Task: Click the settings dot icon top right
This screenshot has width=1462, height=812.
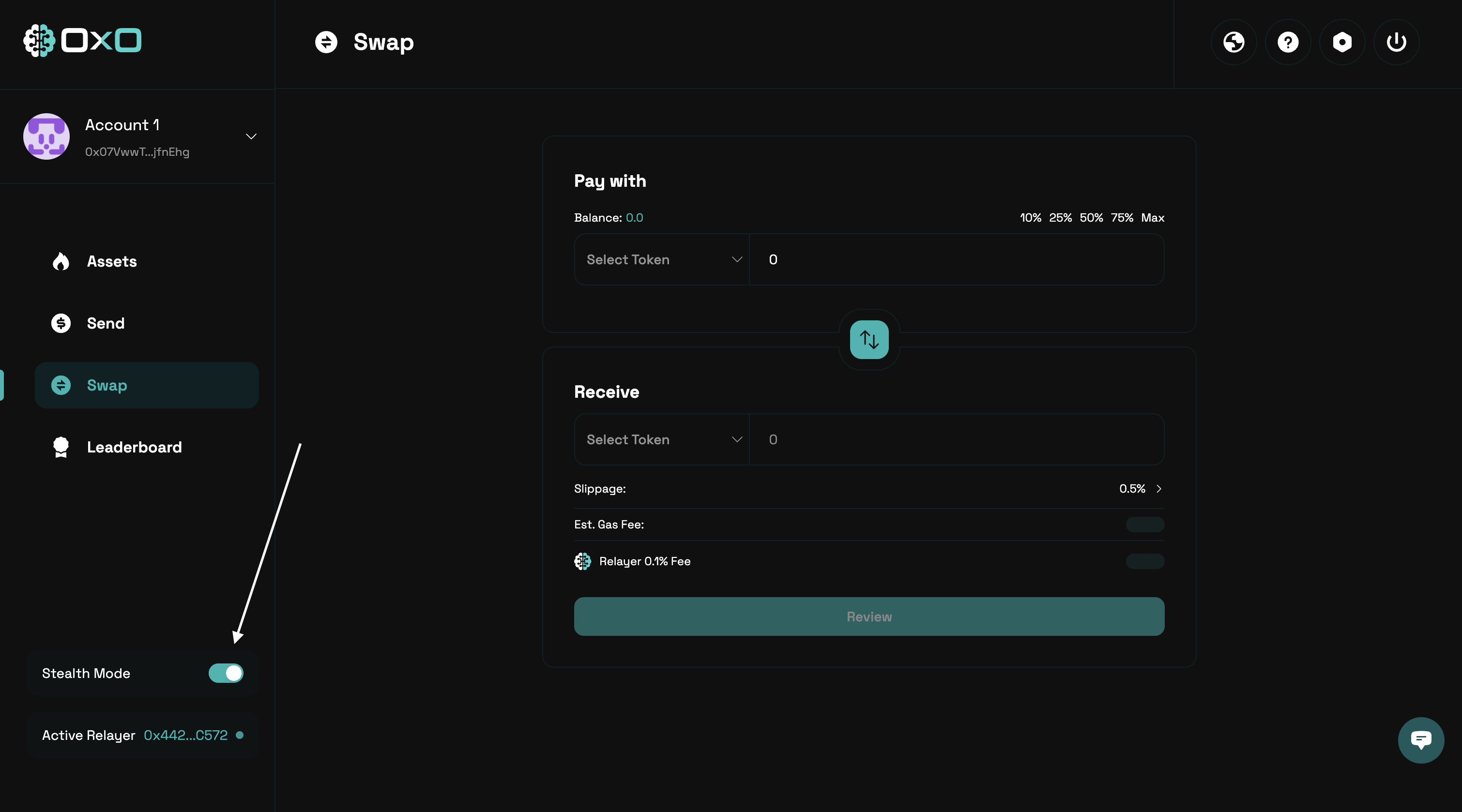Action: [1342, 42]
